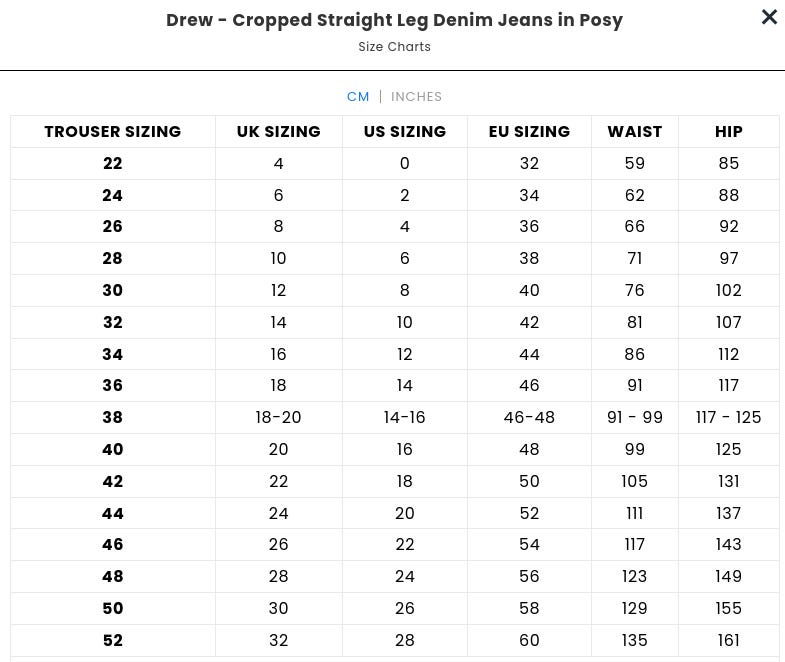Click the Size Charts subtitle
Viewport: 785px width, 662px height.
click(394, 47)
